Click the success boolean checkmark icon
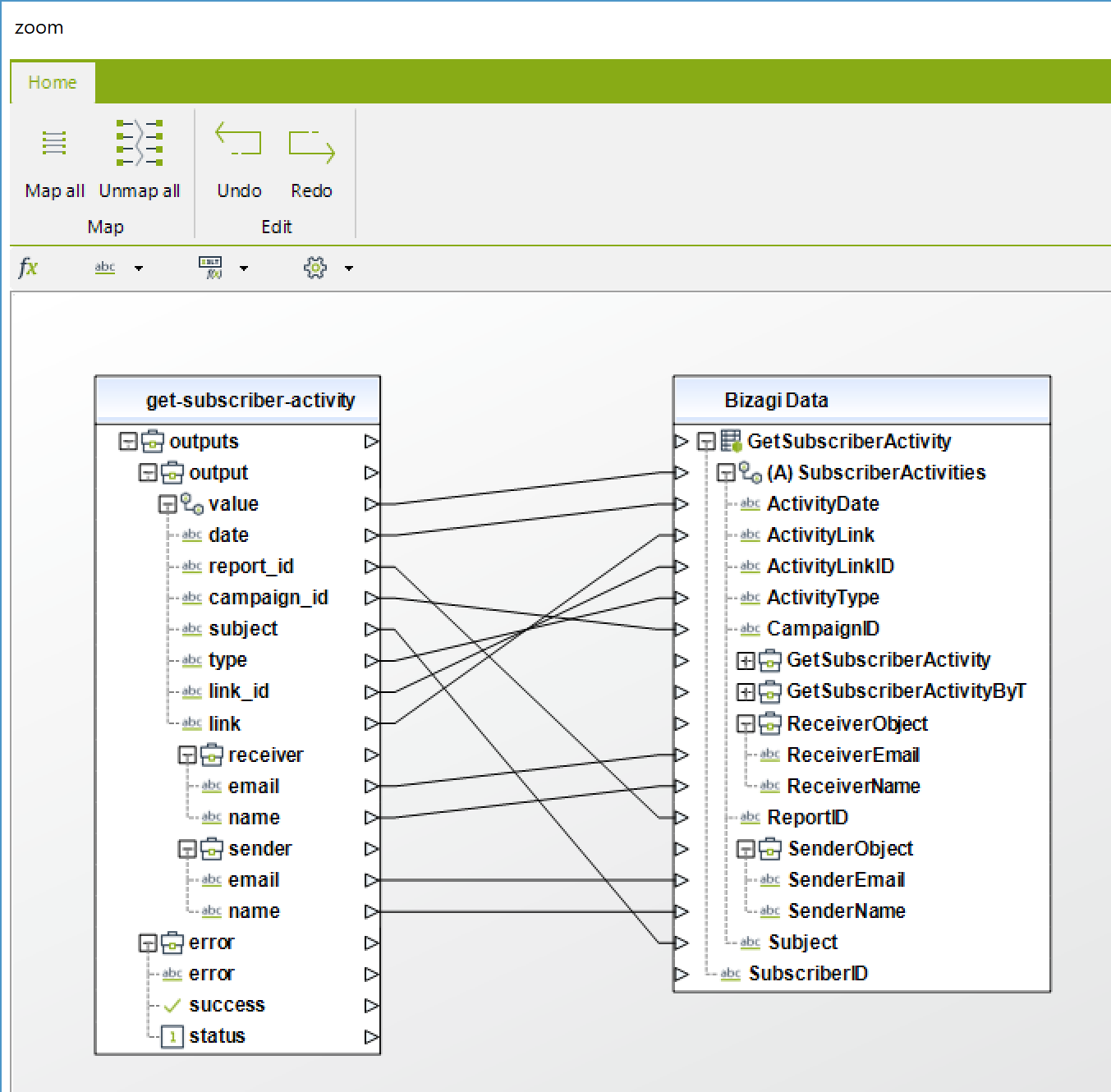This screenshot has height=1092, width=1111. pyautogui.click(x=172, y=1005)
